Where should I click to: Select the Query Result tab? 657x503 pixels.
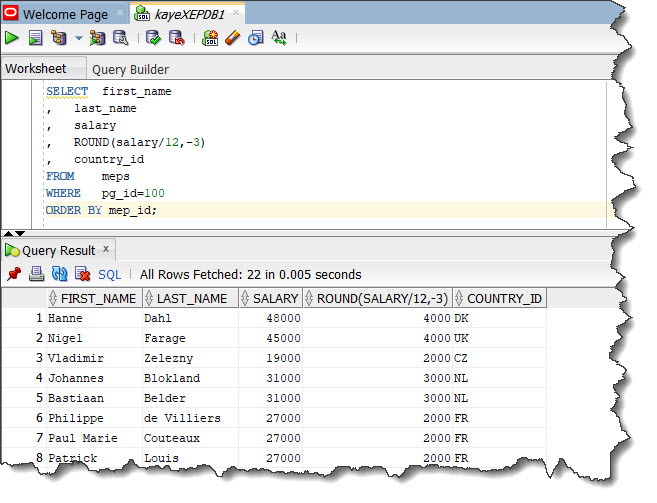point(59,251)
